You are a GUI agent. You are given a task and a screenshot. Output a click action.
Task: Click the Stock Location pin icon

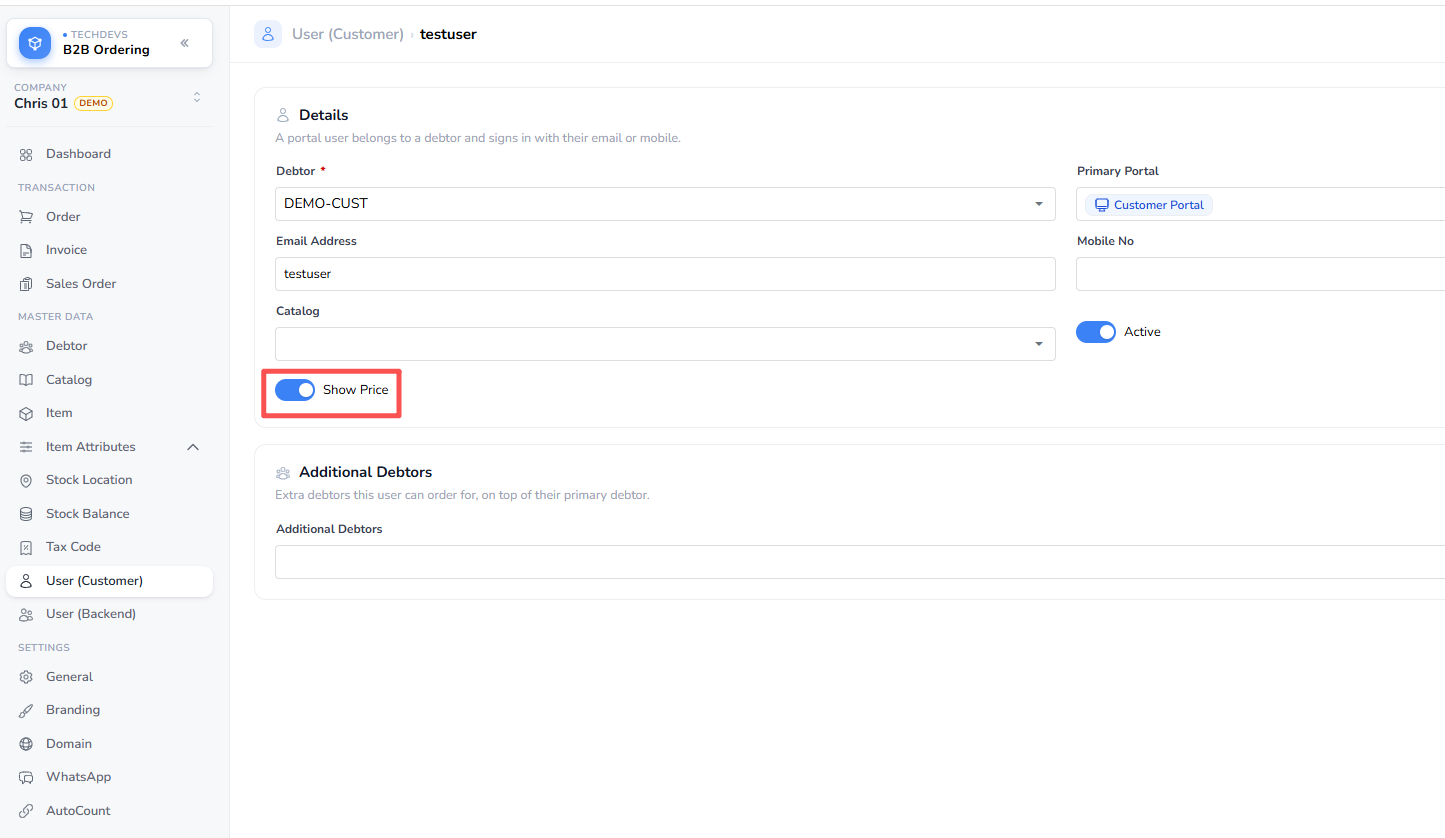click(26, 480)
